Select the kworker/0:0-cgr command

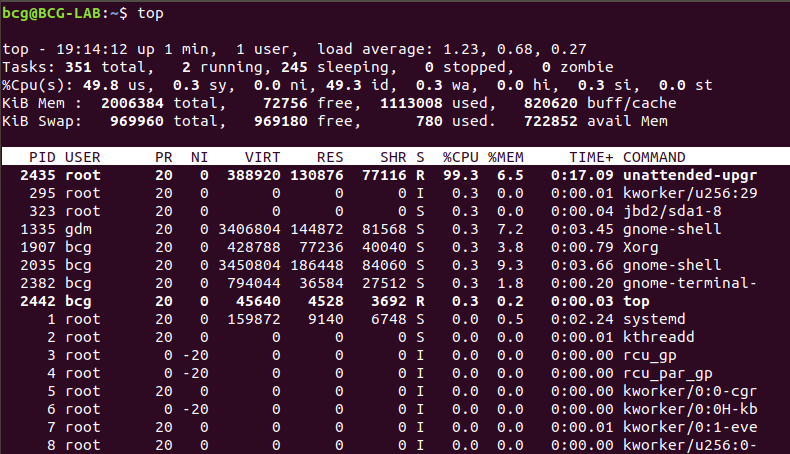point(690,392)
